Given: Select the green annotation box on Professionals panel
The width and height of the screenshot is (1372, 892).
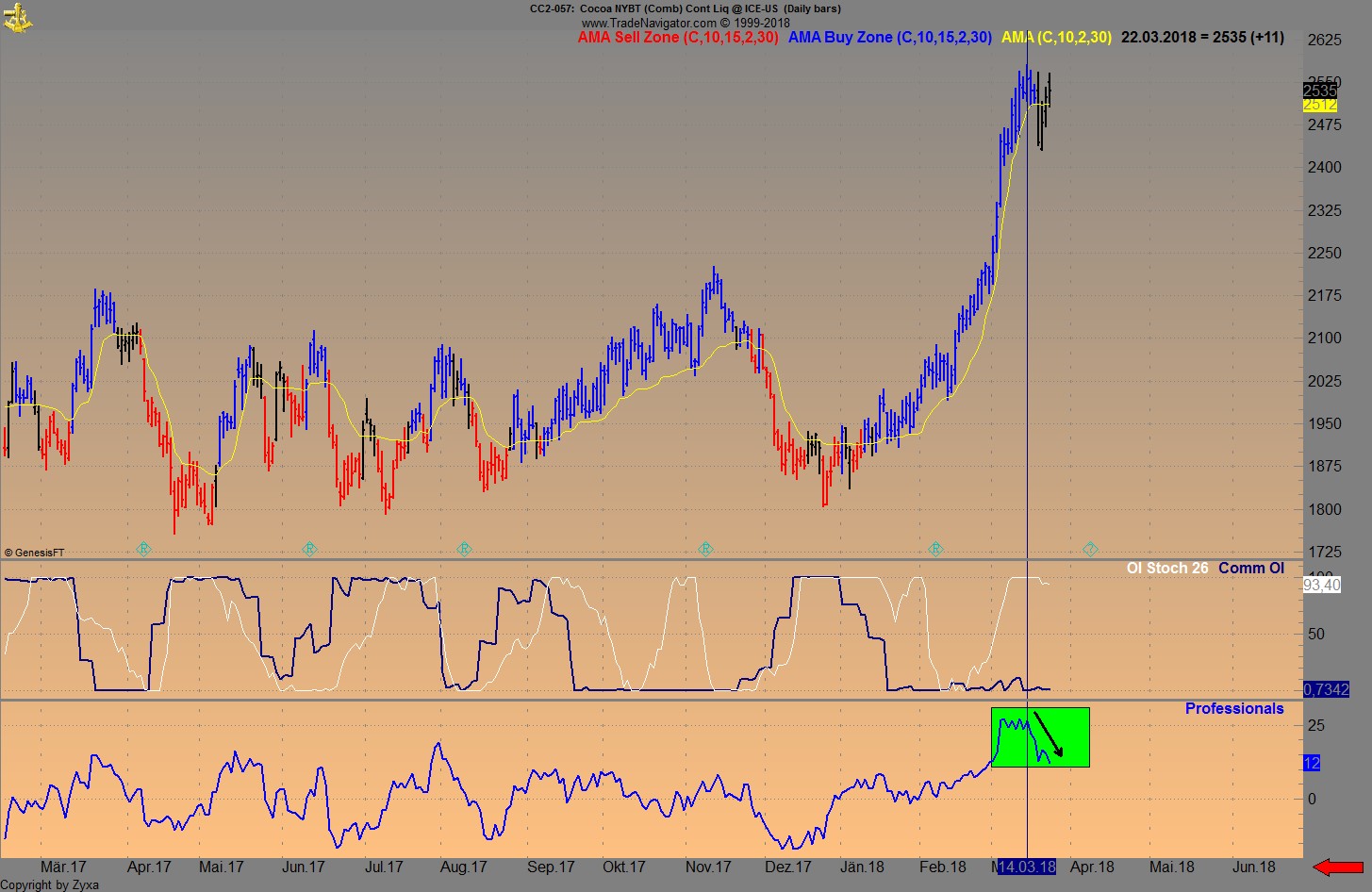Looking at the screenshot, I should pyautogui.click(x=1040, y=737).
